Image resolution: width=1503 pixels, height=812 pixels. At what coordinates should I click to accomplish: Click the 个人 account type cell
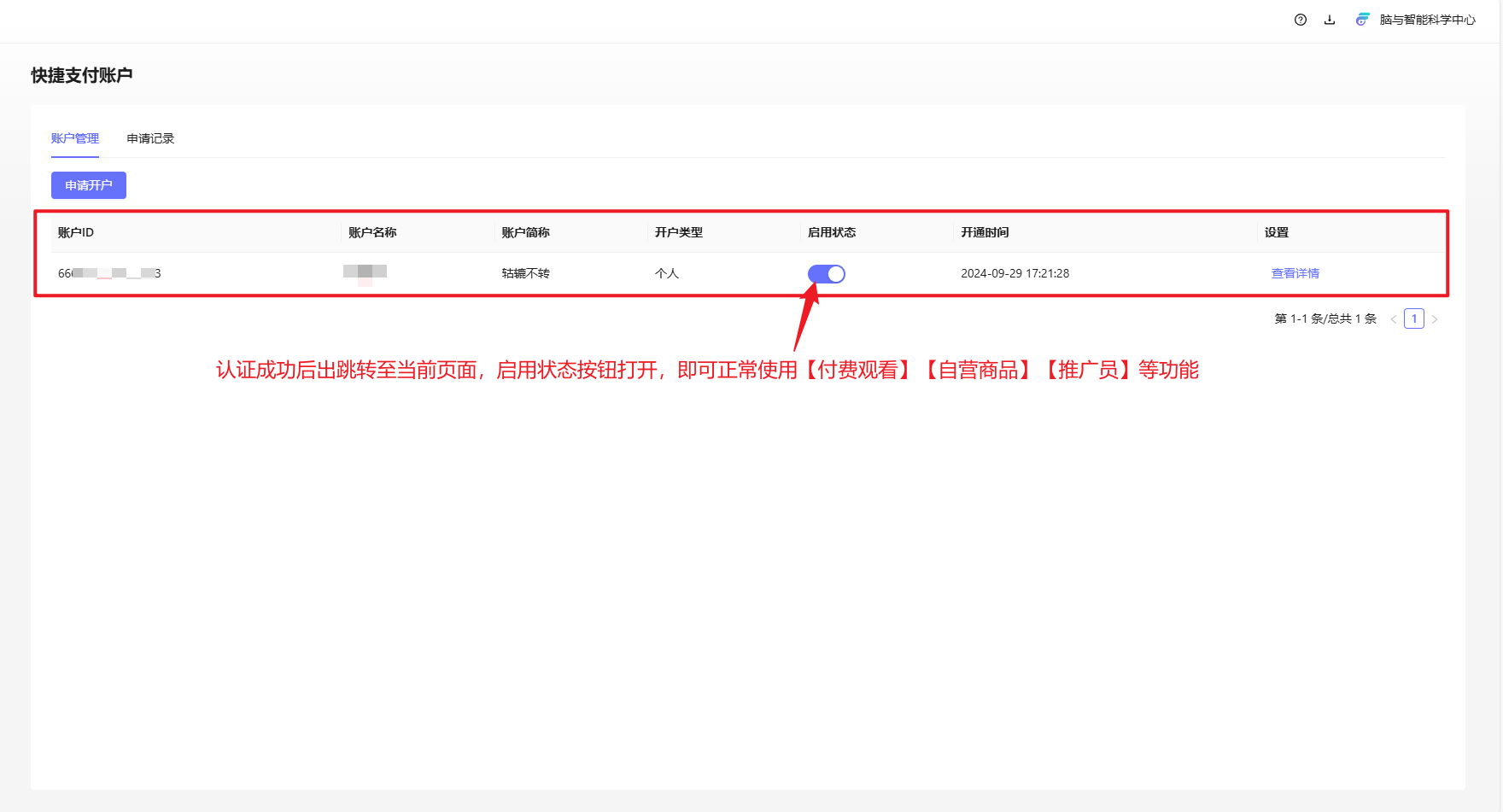(x=666, y=273)
